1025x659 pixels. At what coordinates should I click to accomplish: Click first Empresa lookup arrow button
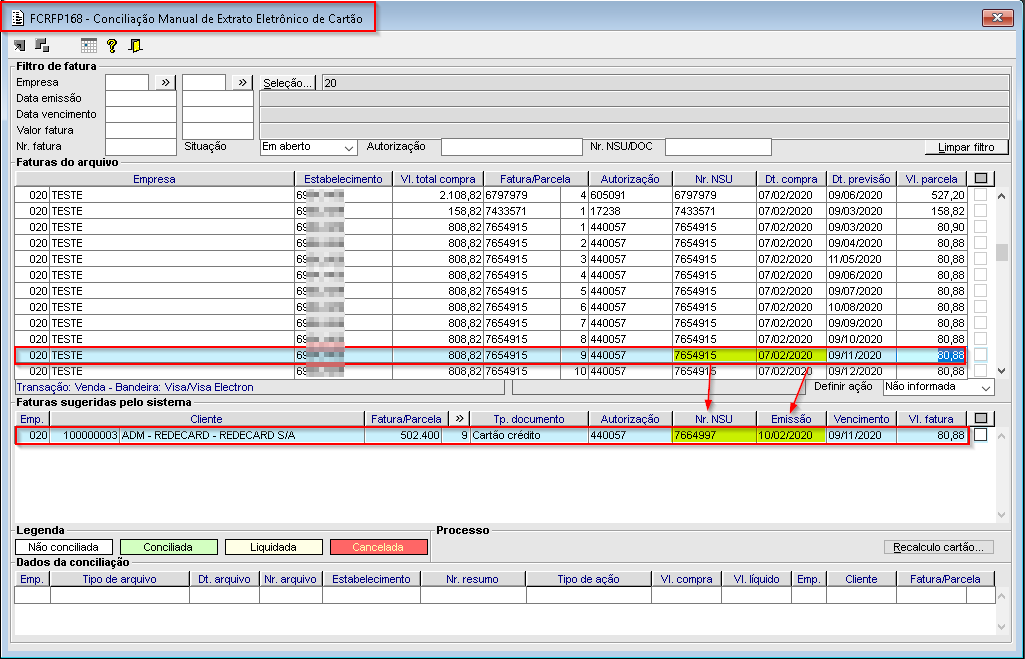165,83
